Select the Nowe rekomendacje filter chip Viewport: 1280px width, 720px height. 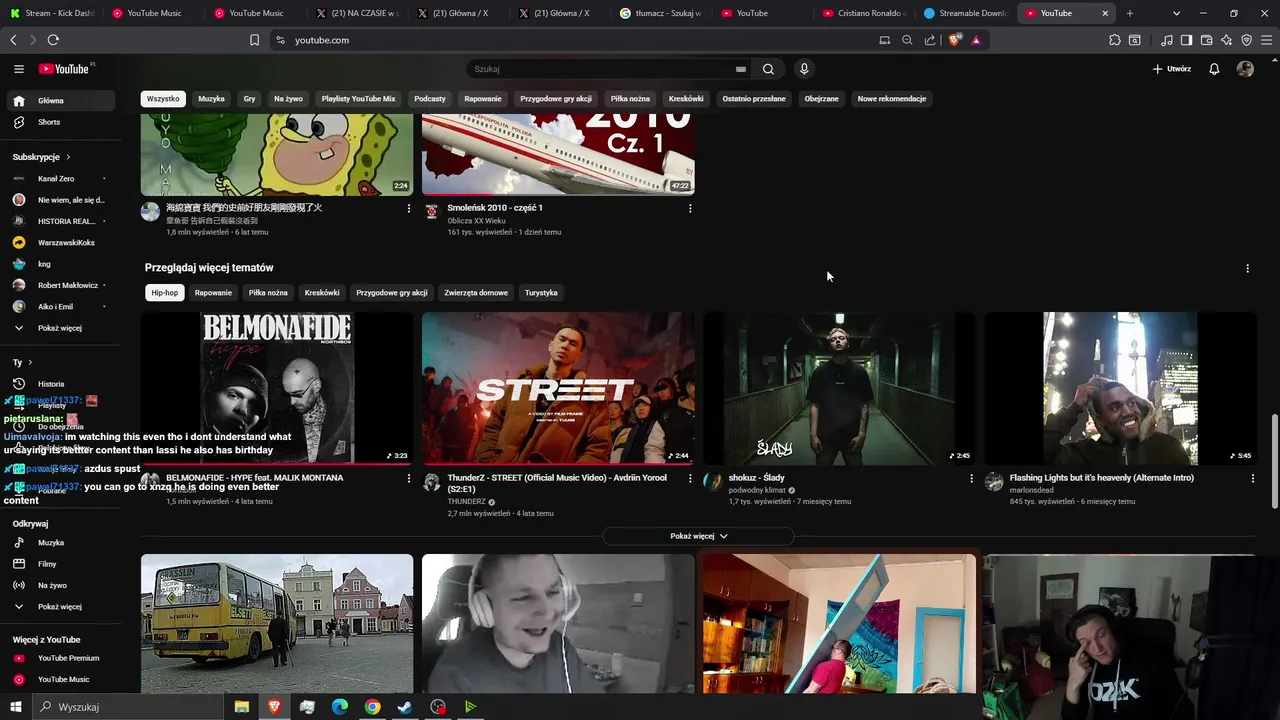point(892,99)
